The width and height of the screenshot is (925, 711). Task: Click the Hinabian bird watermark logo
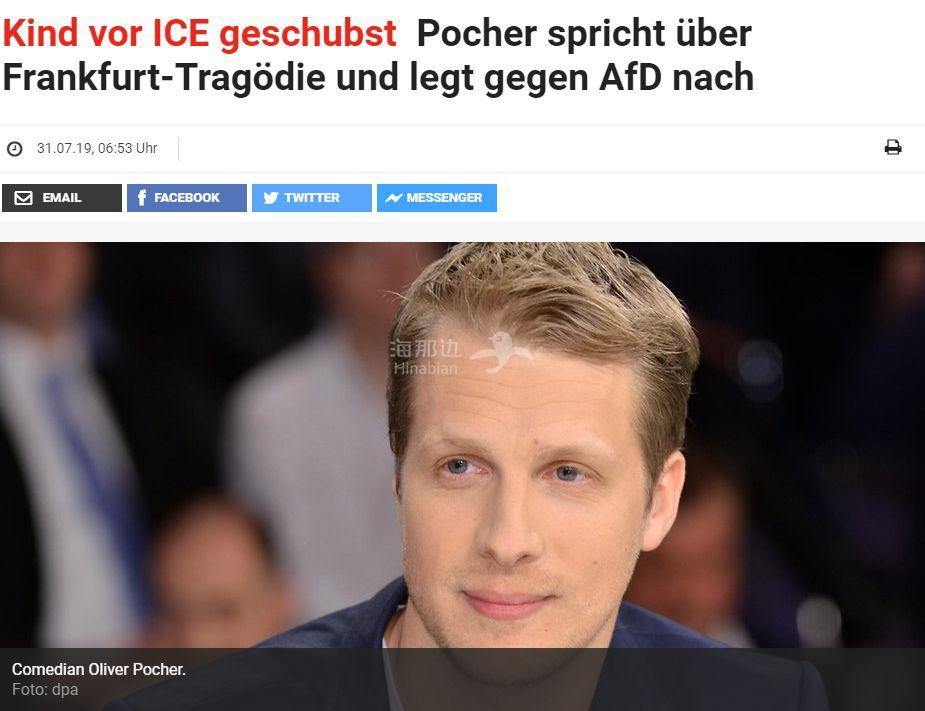[501, 352]
